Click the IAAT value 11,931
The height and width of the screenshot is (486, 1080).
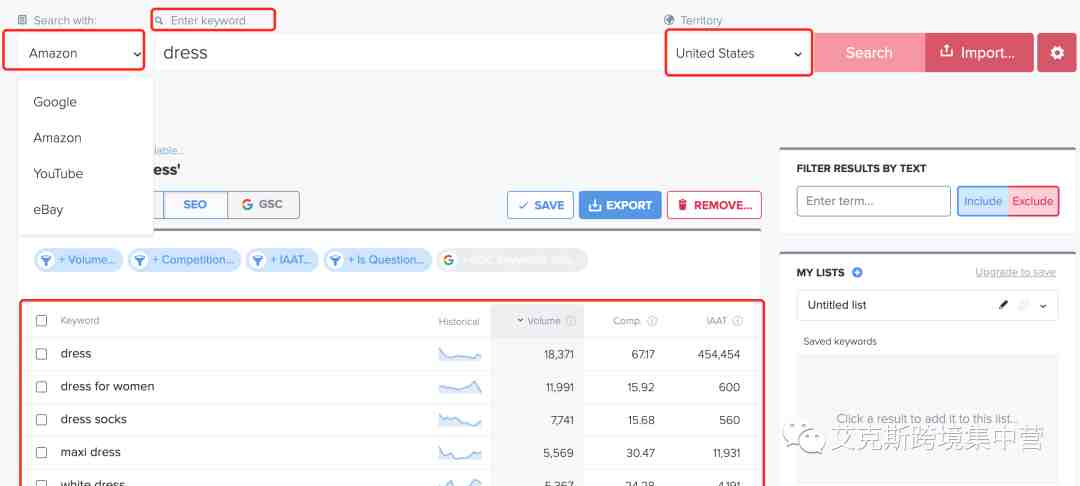pos(729,453)
